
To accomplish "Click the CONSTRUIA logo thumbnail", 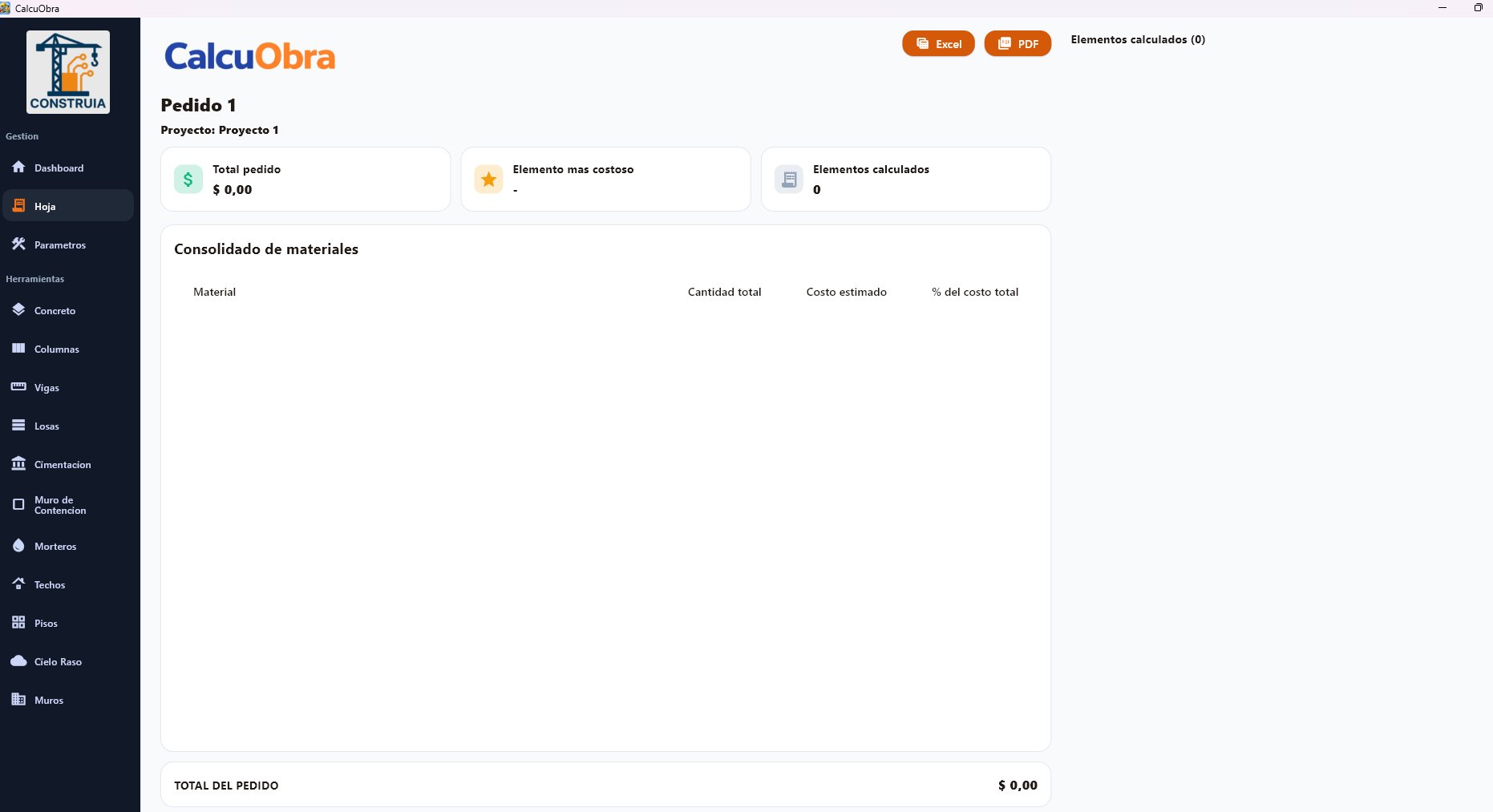I will [x=68, y=72].
